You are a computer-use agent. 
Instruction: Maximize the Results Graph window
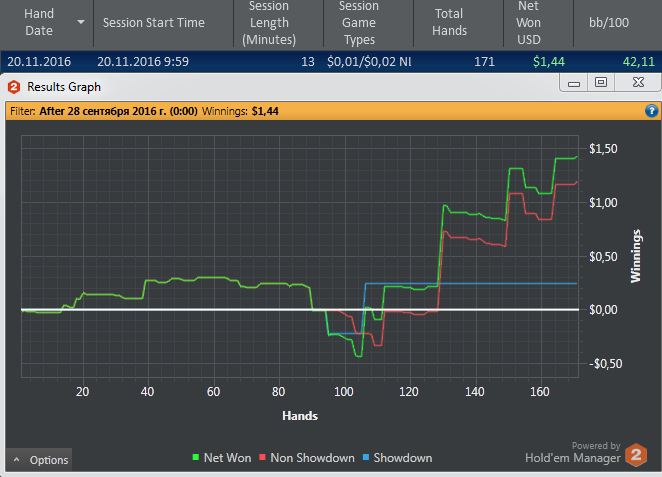[x=601, y=82]
